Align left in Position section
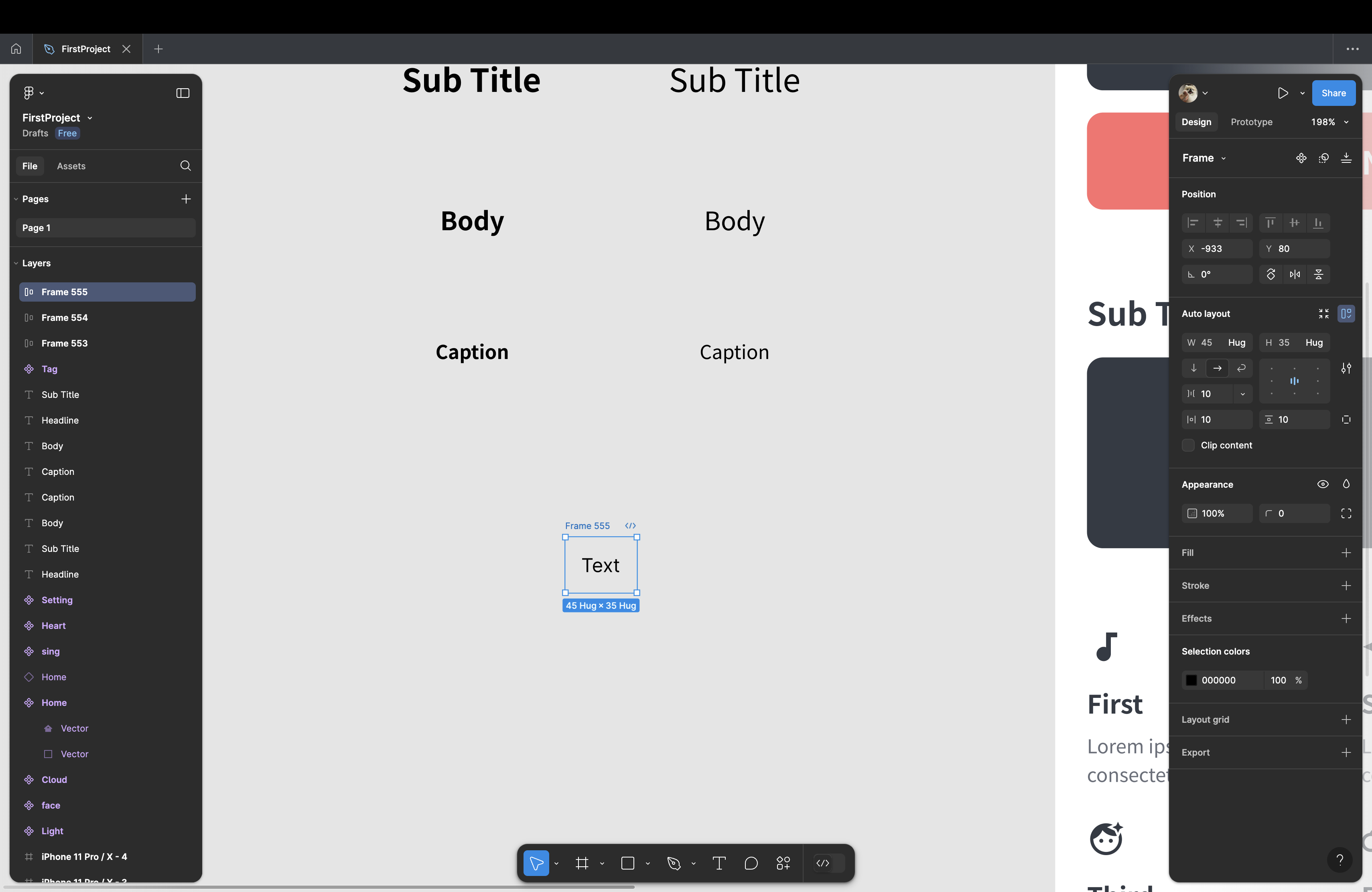Image resolution: width=1372 pixels, height=892 pixels. point(1193,223)
